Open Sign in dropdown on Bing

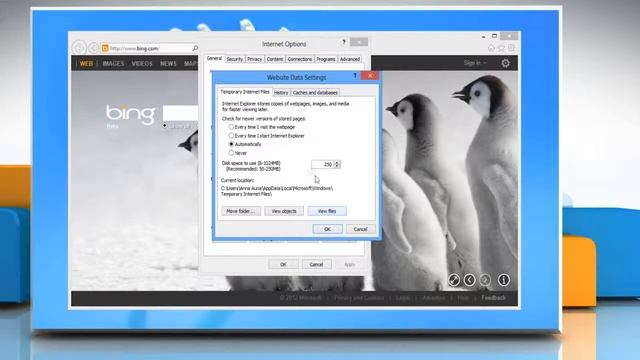pos(475,63)
